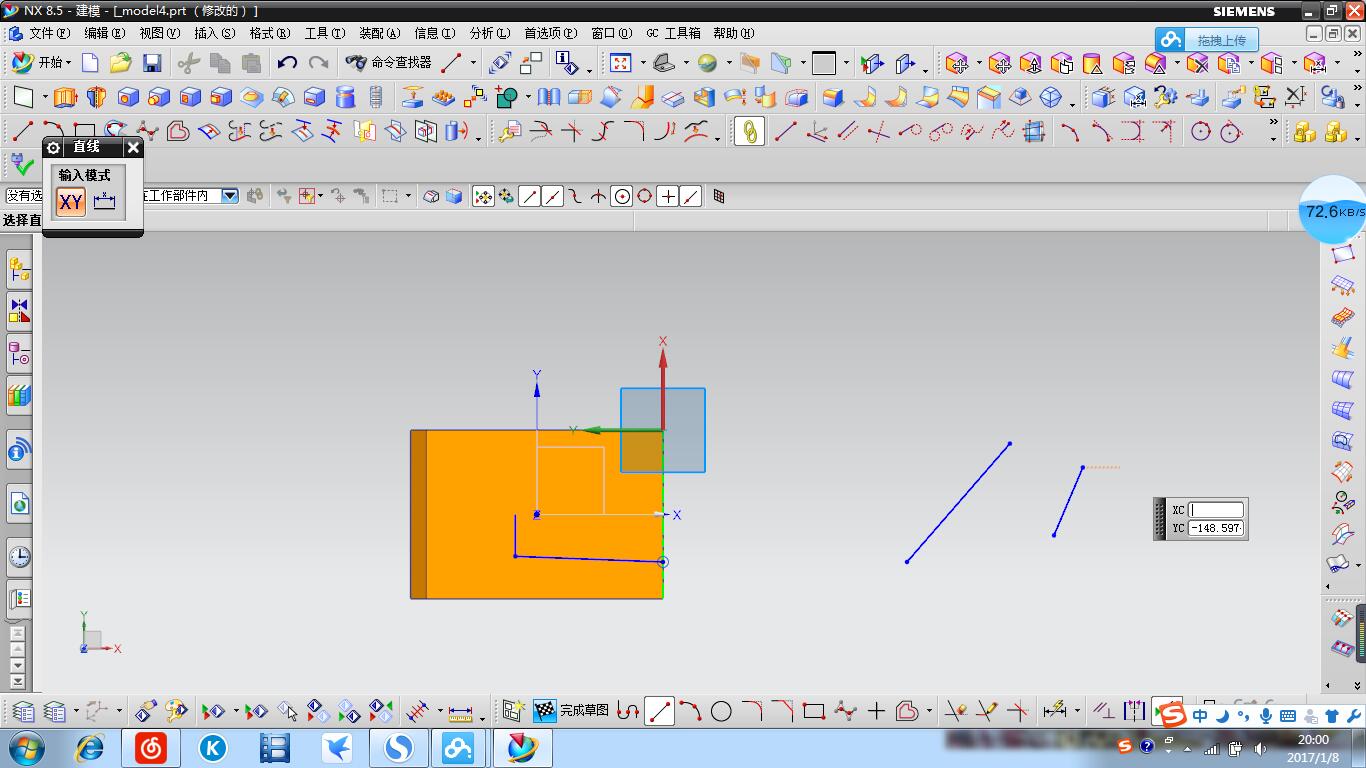Select the Revolve feature icon
This screenshot has width=1366, height=768.
[96, 97]
